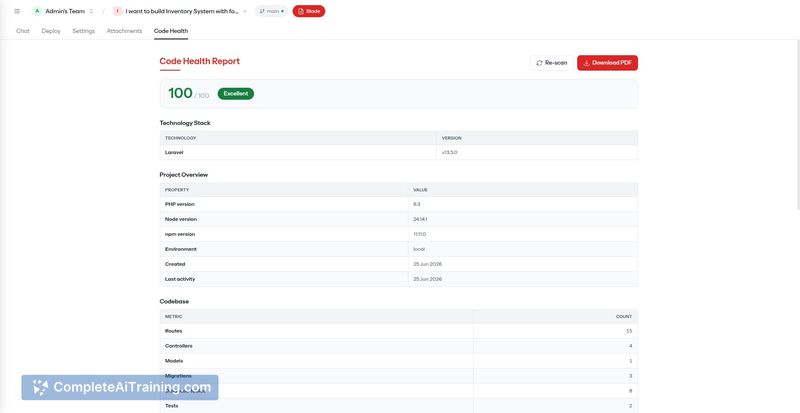Go to the Attachments tab
The height and width of the screenshot is (413, 800).
pos(124,31)
